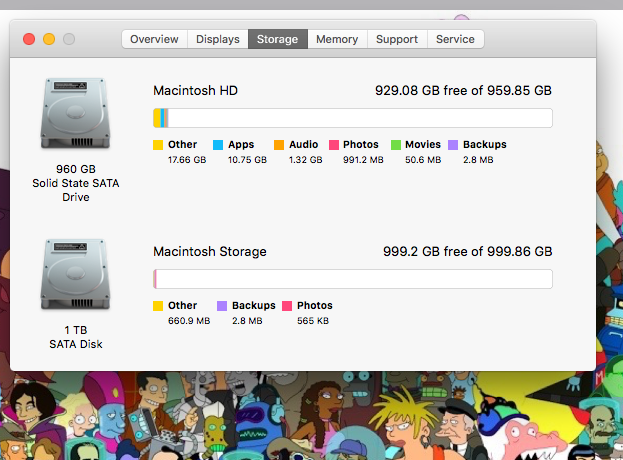The width and height of the screenshot is (623, 460).
Task: Click the pink Photos swatch for Macintosh Storage
Action: coord(287,305)
